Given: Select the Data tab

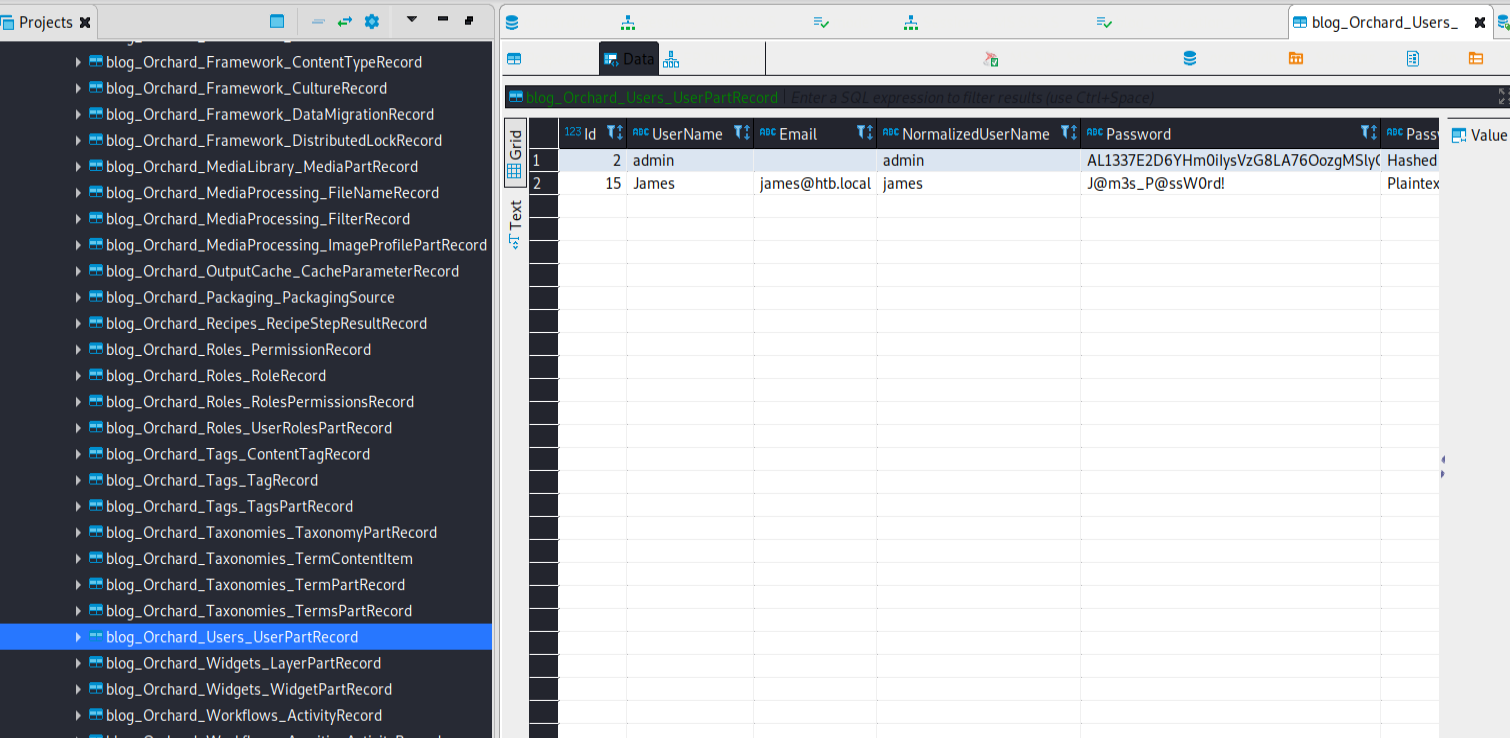Looking at the screenshot, I should click(628, 59).
